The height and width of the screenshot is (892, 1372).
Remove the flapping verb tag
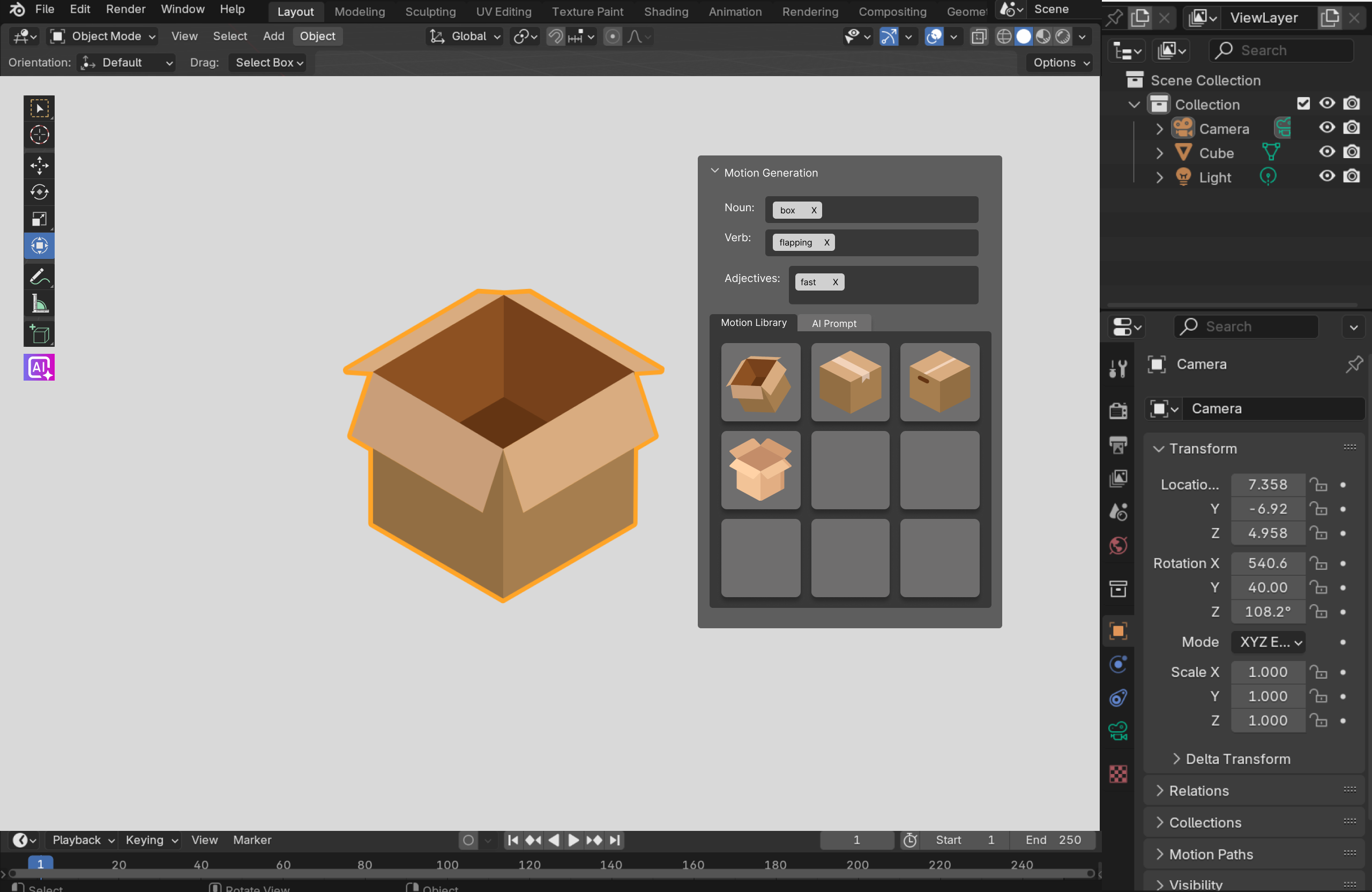(x=826, y=242)
